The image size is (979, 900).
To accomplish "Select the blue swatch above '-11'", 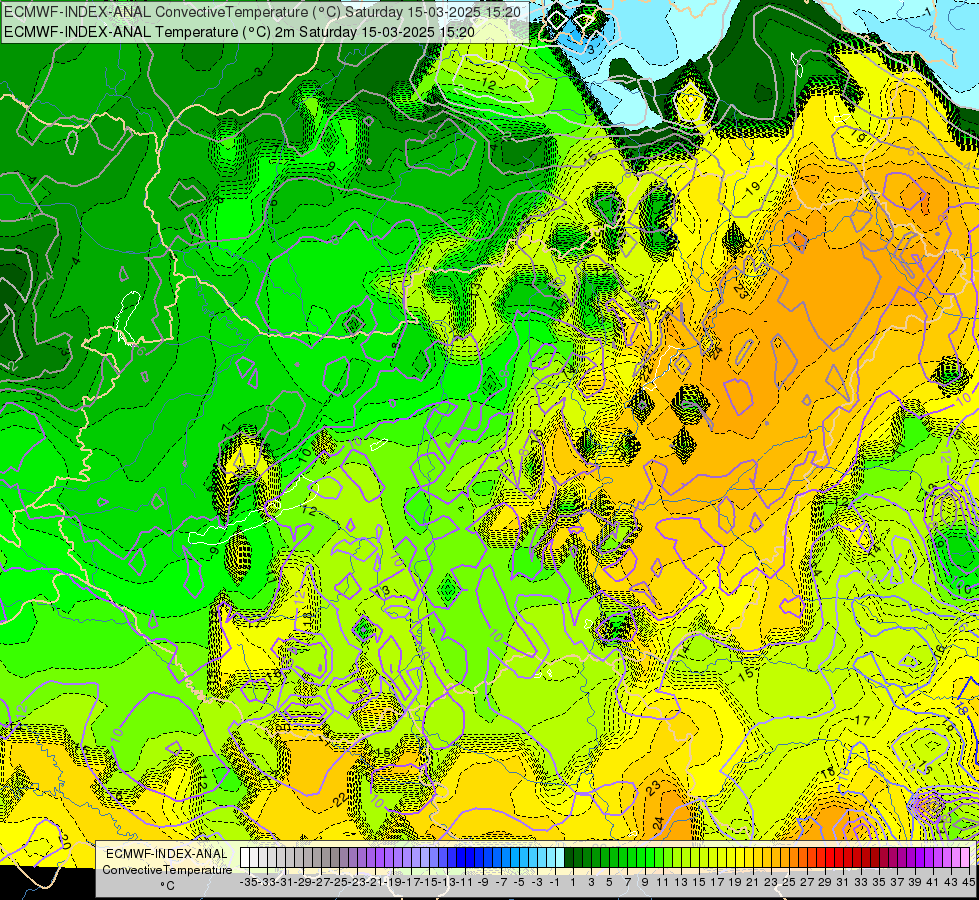I will 461,857.
